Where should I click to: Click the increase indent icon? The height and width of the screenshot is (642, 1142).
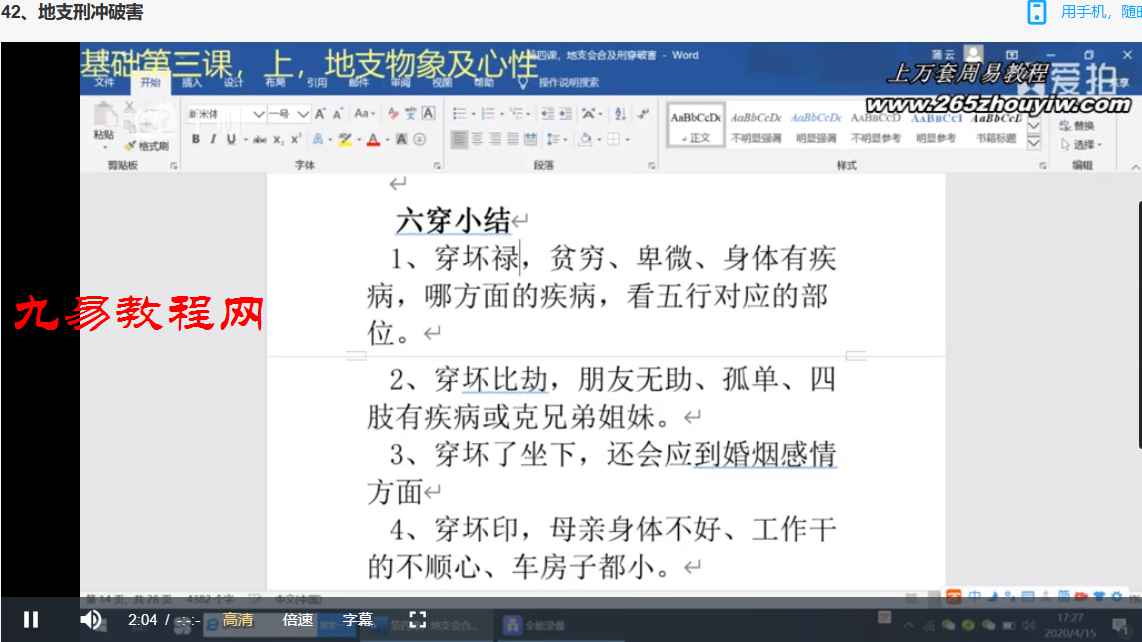click(x=566, y=114)
